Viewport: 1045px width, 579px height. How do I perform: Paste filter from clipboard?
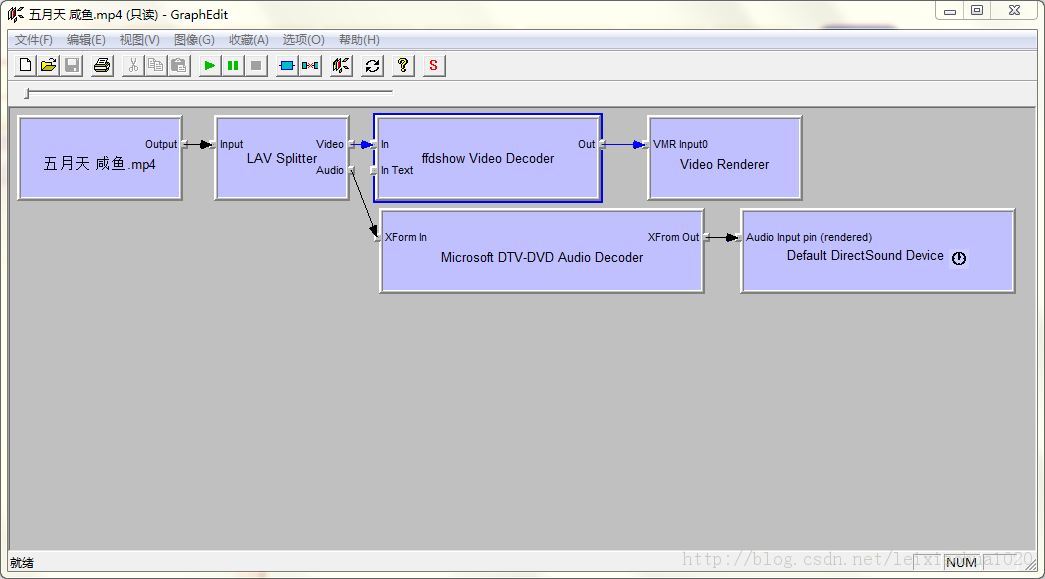click(179, 65)
